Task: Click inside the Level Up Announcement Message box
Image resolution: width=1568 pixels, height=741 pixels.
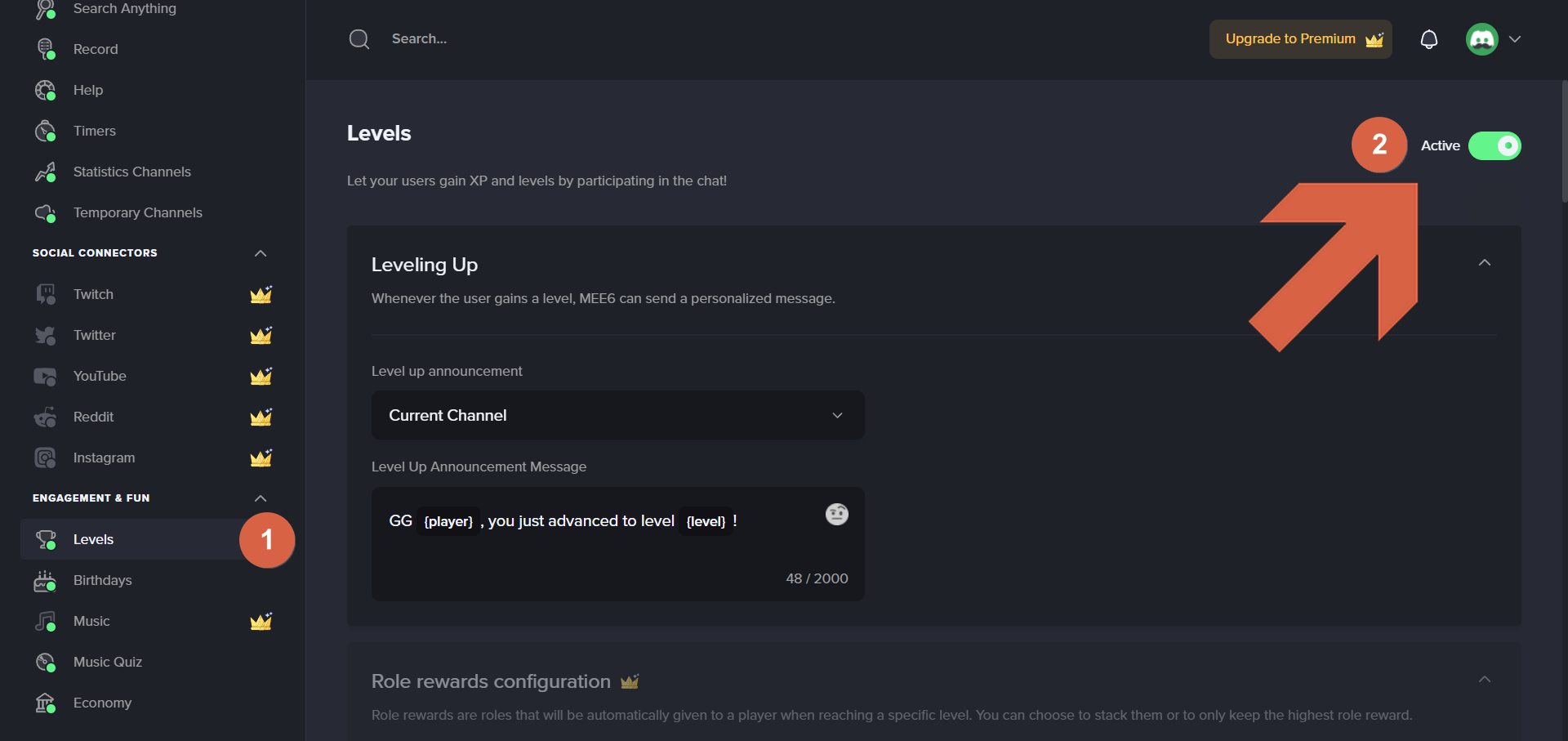Action: [618, 544]
